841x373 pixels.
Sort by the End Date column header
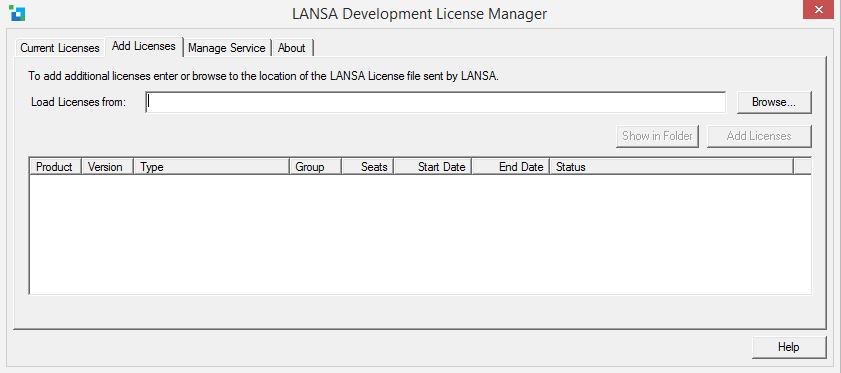(x=511, y=167)
